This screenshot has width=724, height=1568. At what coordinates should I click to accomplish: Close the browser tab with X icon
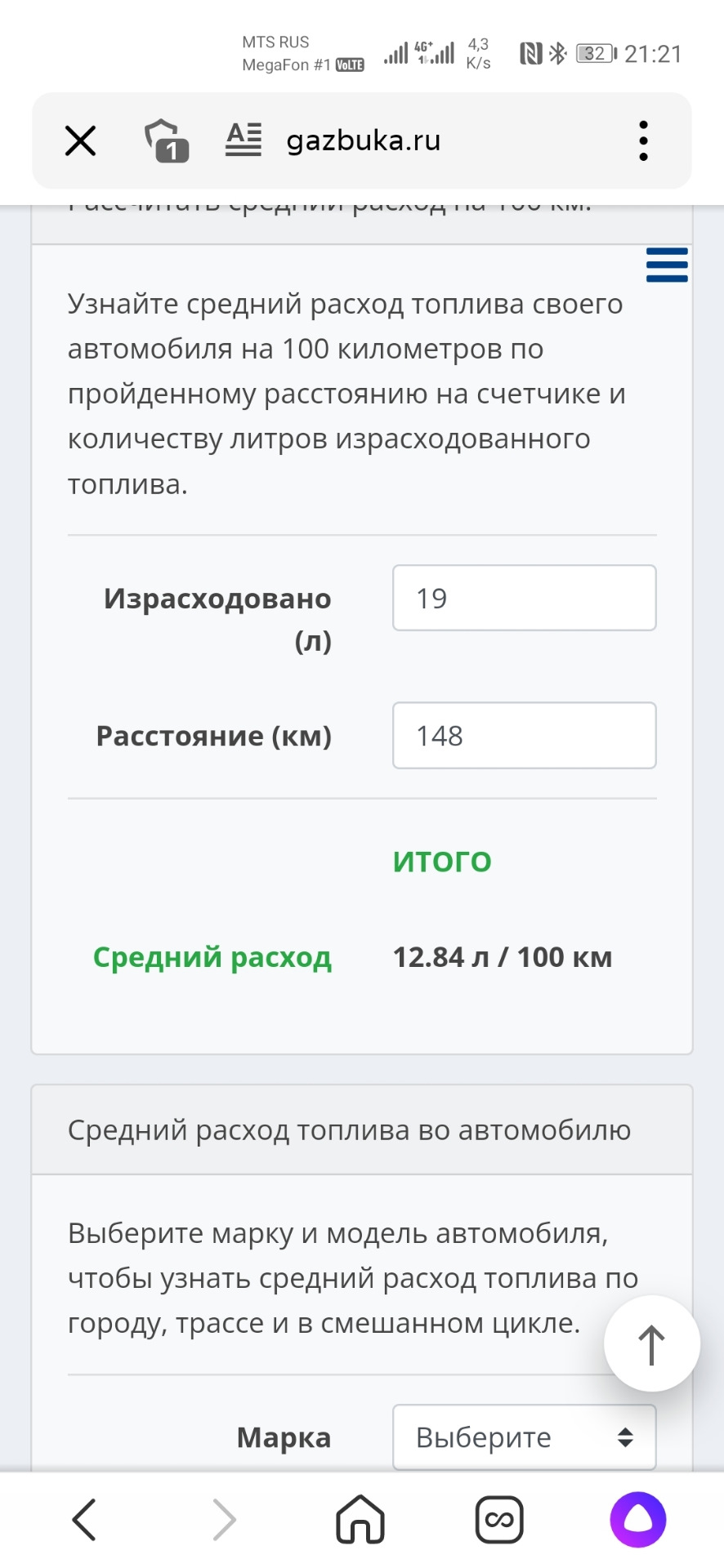(80, 140)
